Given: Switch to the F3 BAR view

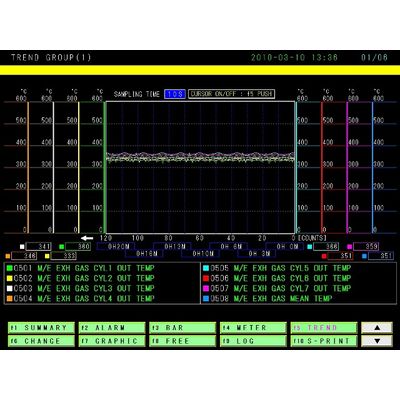Looking at the screenshot, I should [182, 328].
